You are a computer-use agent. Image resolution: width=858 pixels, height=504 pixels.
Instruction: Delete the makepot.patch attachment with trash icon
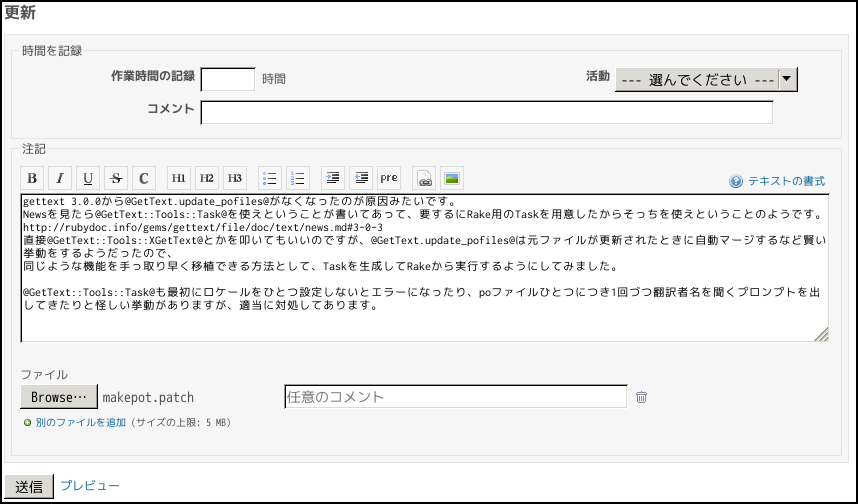642,397
